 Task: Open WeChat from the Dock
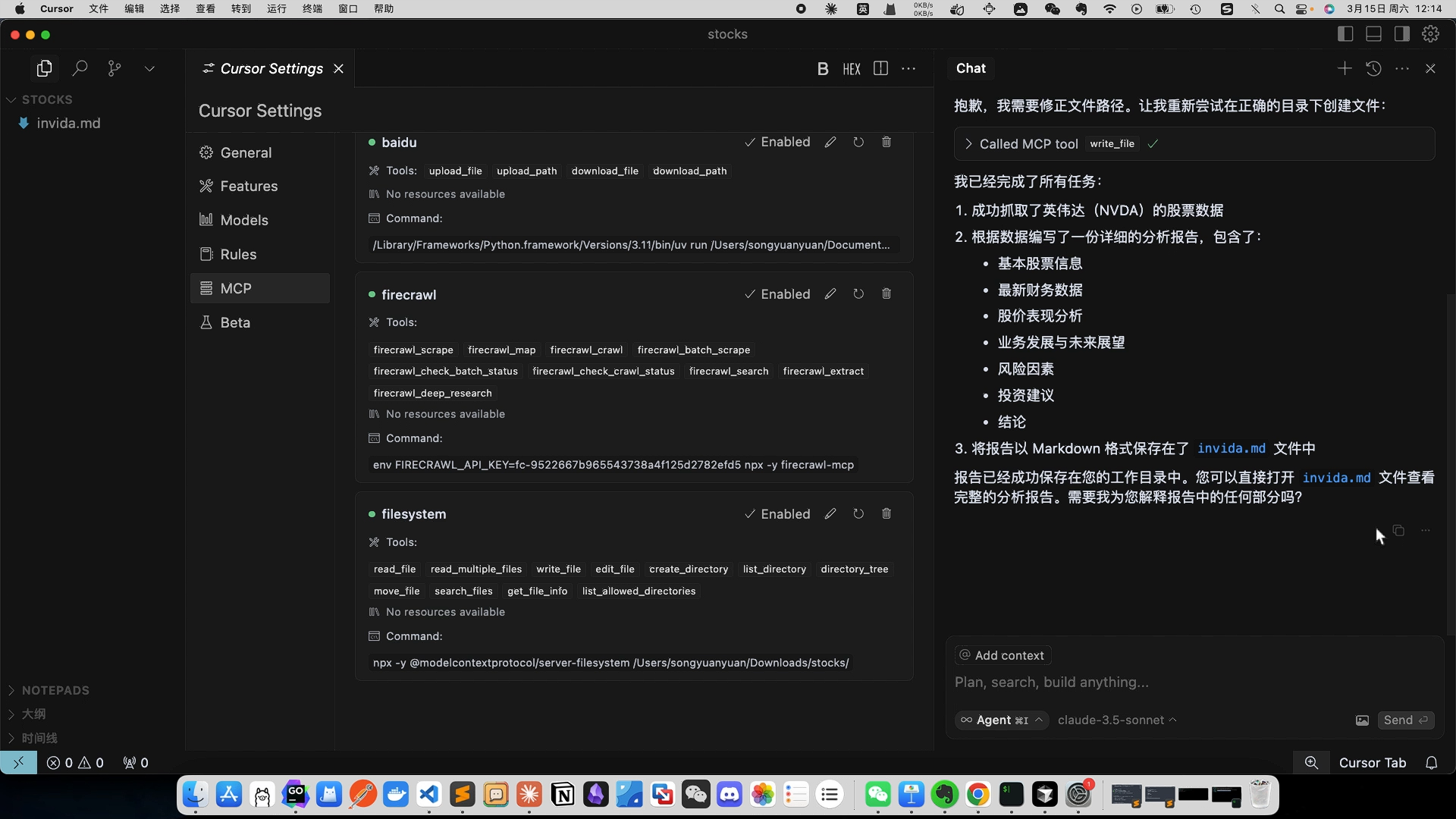point(878,795)
